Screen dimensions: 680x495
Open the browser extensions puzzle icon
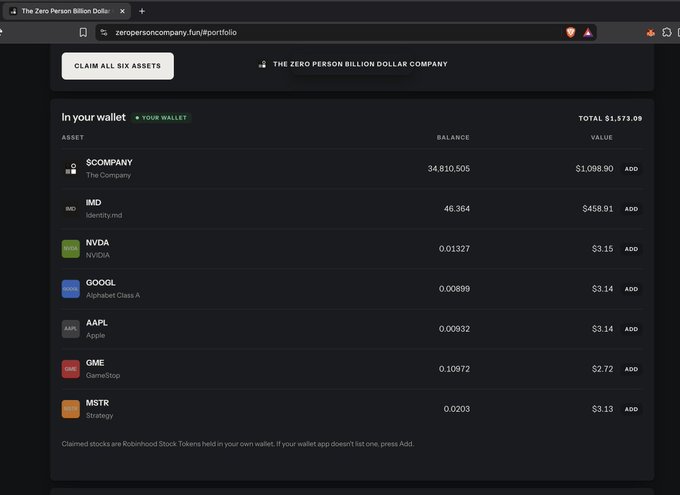(x=667, y=32)
